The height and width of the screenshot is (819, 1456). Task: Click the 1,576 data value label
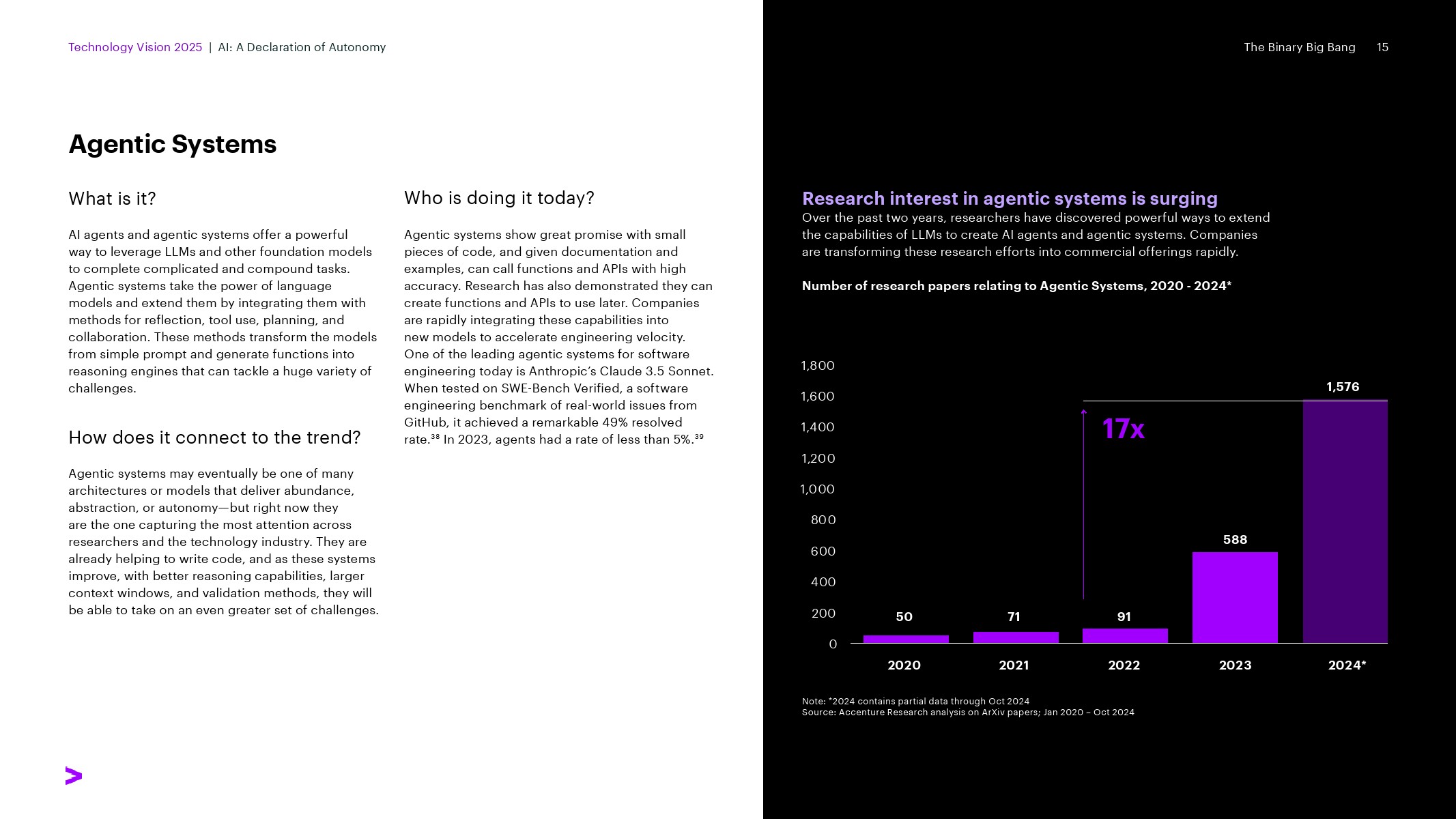point(1343,387)
